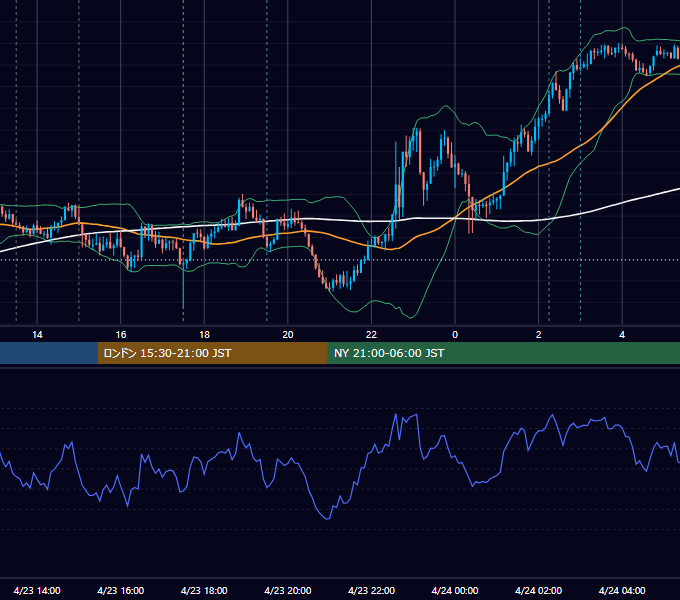Click the hour label 2 on the price chart axis

(x=538, y=335)
